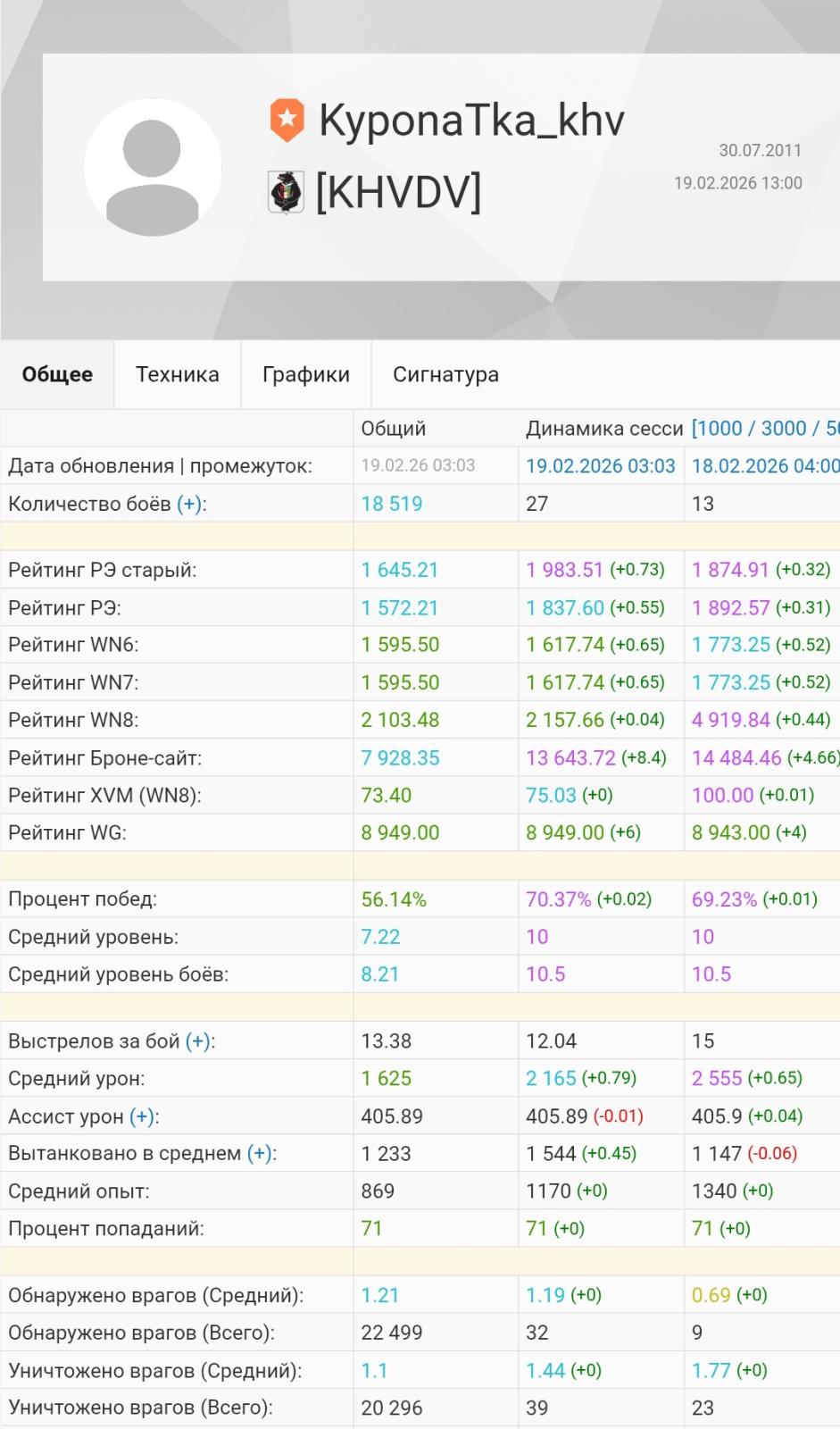Go to the Сигнатура tab
This screenshot has width=840, height=1429.
click(445, 375)
